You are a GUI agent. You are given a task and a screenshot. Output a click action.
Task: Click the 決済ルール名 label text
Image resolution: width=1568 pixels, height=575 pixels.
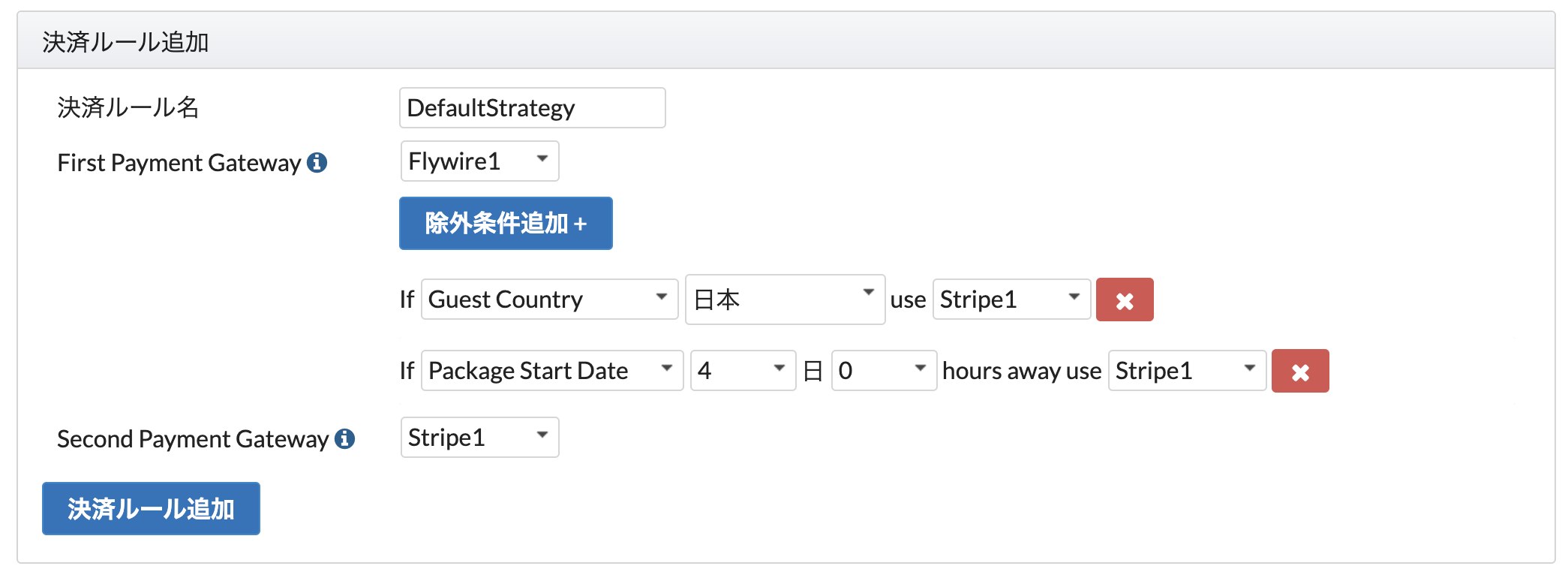coord(128,108)
